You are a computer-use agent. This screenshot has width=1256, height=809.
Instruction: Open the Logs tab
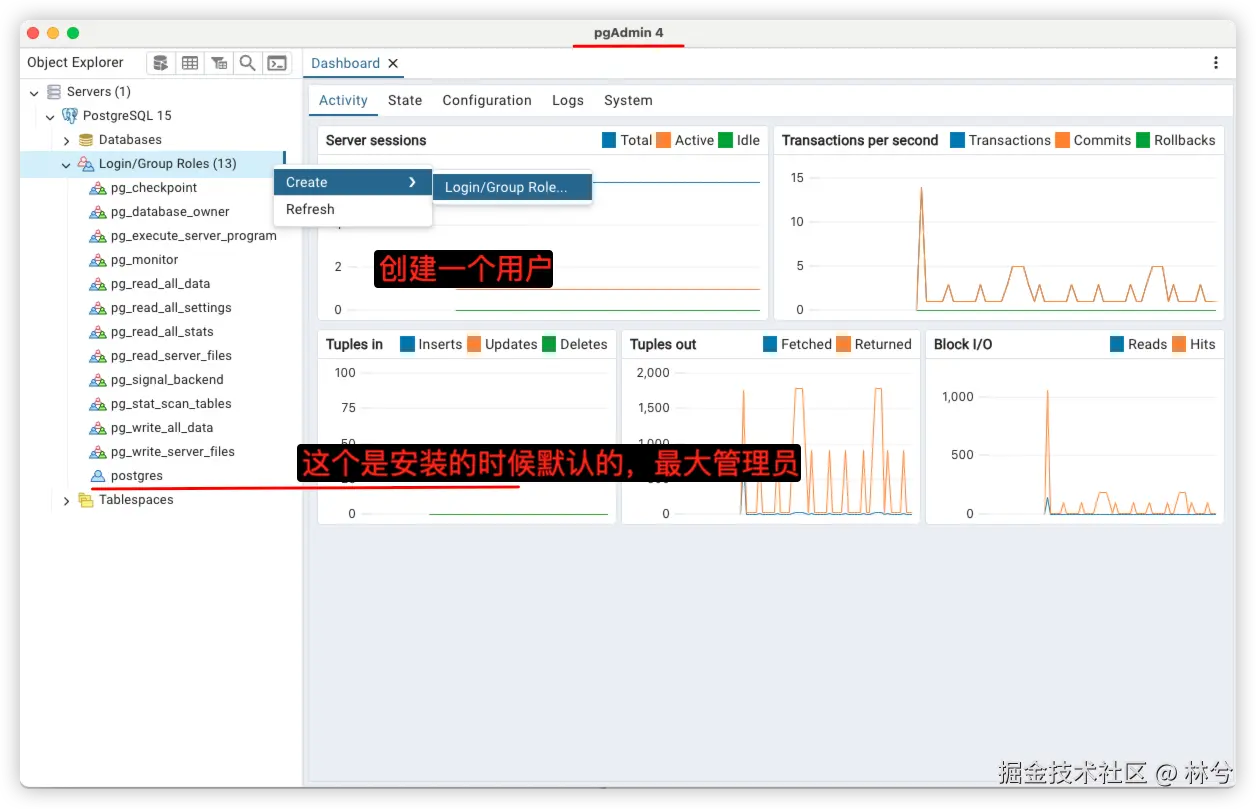tap(568, 100)
